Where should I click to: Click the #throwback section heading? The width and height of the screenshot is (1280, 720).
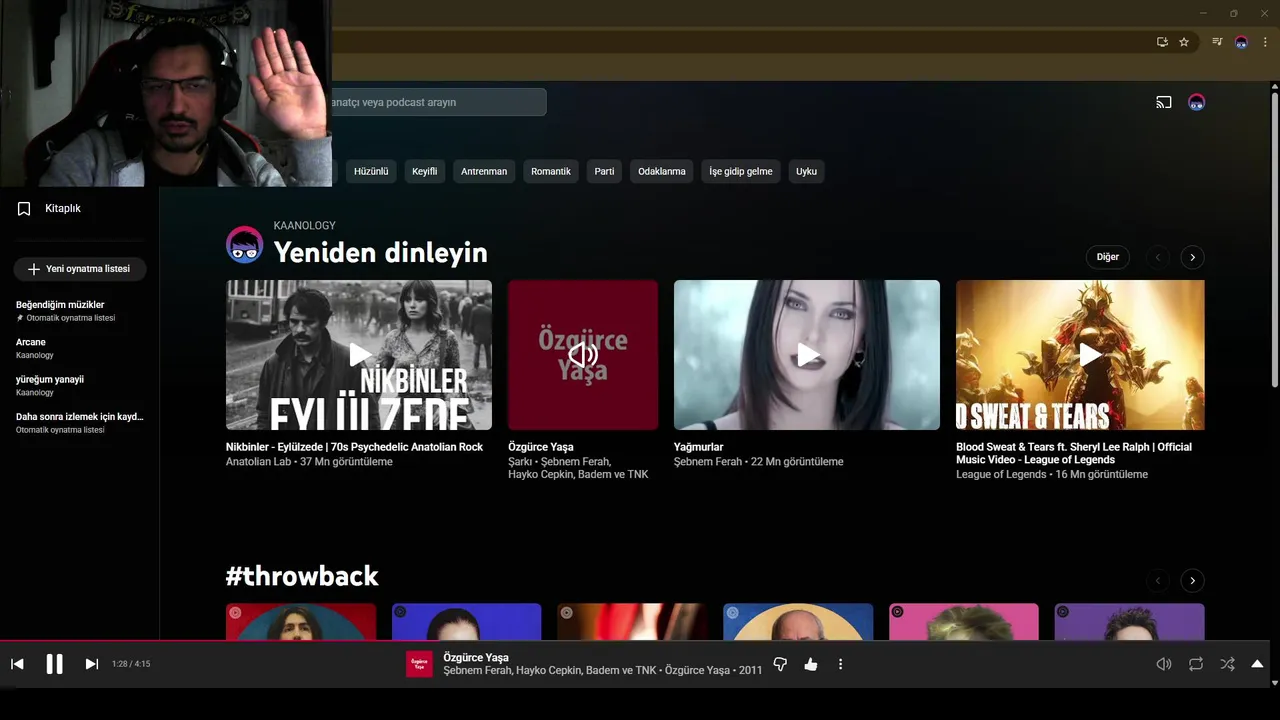point(302,576)
